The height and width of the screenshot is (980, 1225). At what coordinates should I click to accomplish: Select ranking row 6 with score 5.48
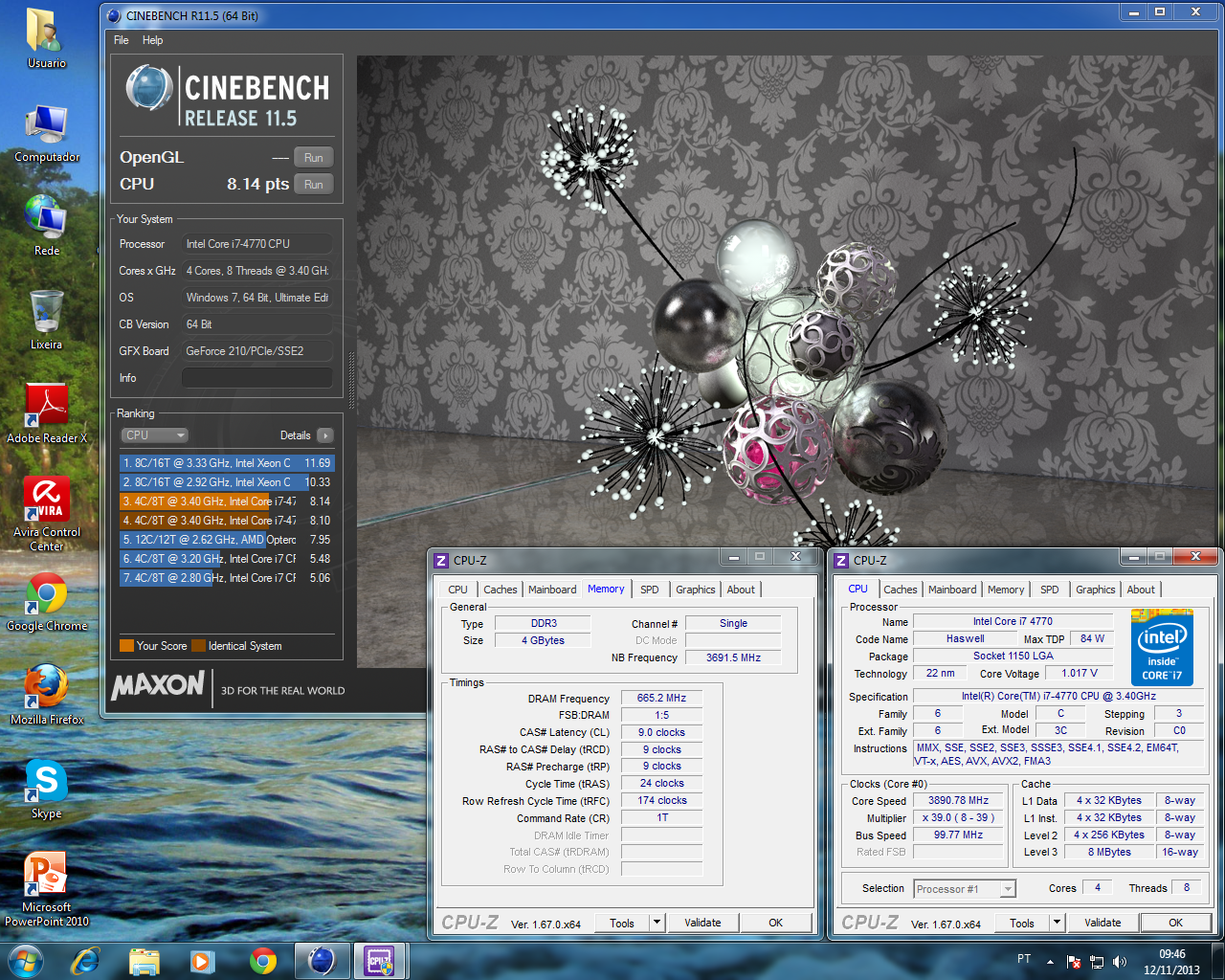coord(227,559)
